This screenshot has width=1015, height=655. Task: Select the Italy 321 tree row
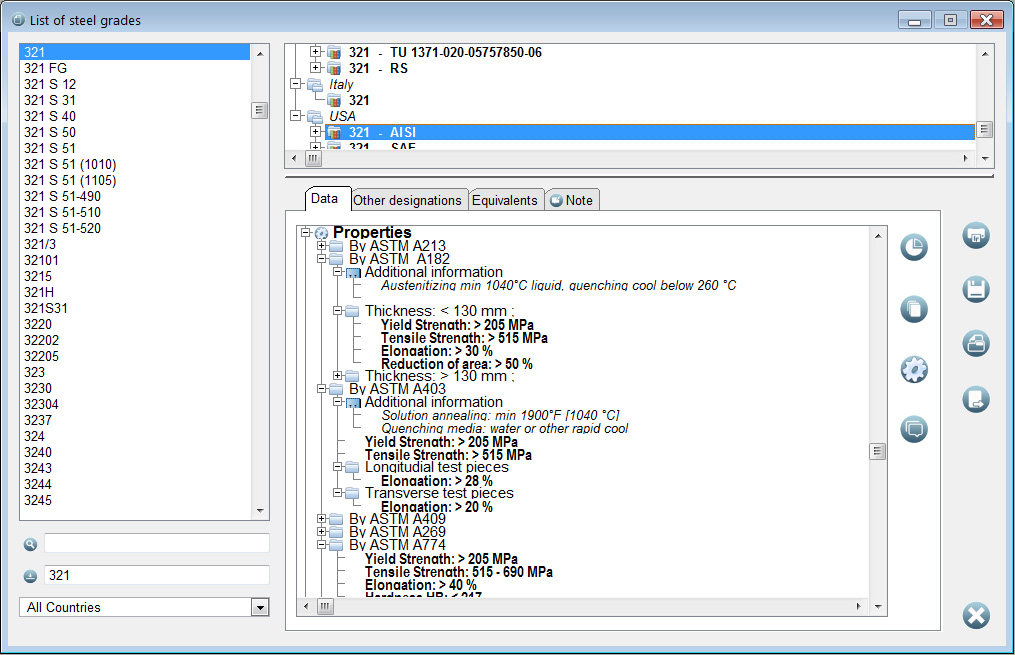click(359, 100)
